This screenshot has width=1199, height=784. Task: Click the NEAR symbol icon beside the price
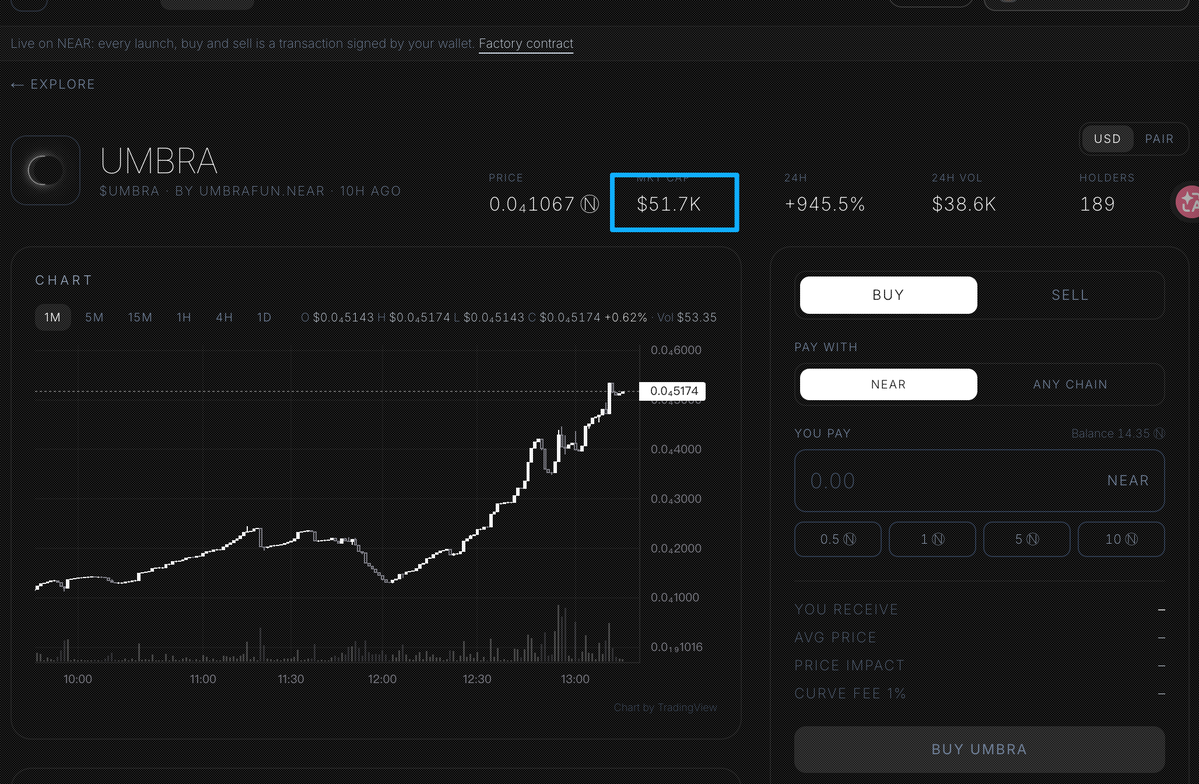click(x=590, y=204)
